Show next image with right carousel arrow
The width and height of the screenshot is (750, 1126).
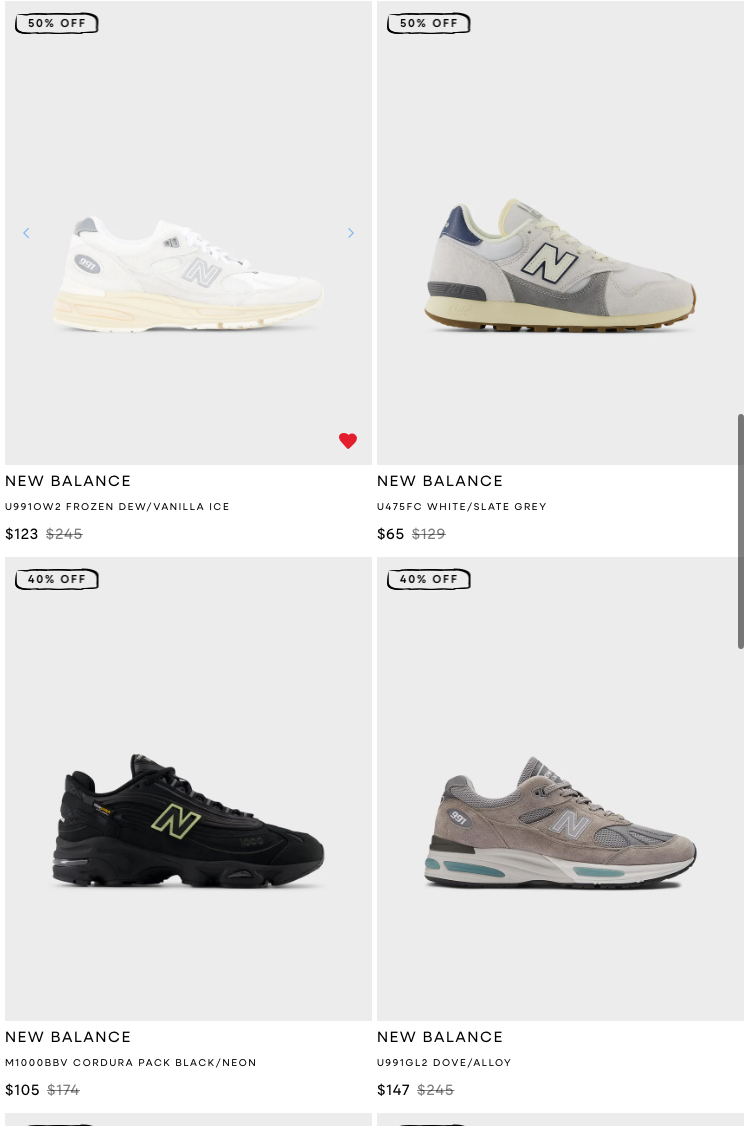(x=351, y=233)
